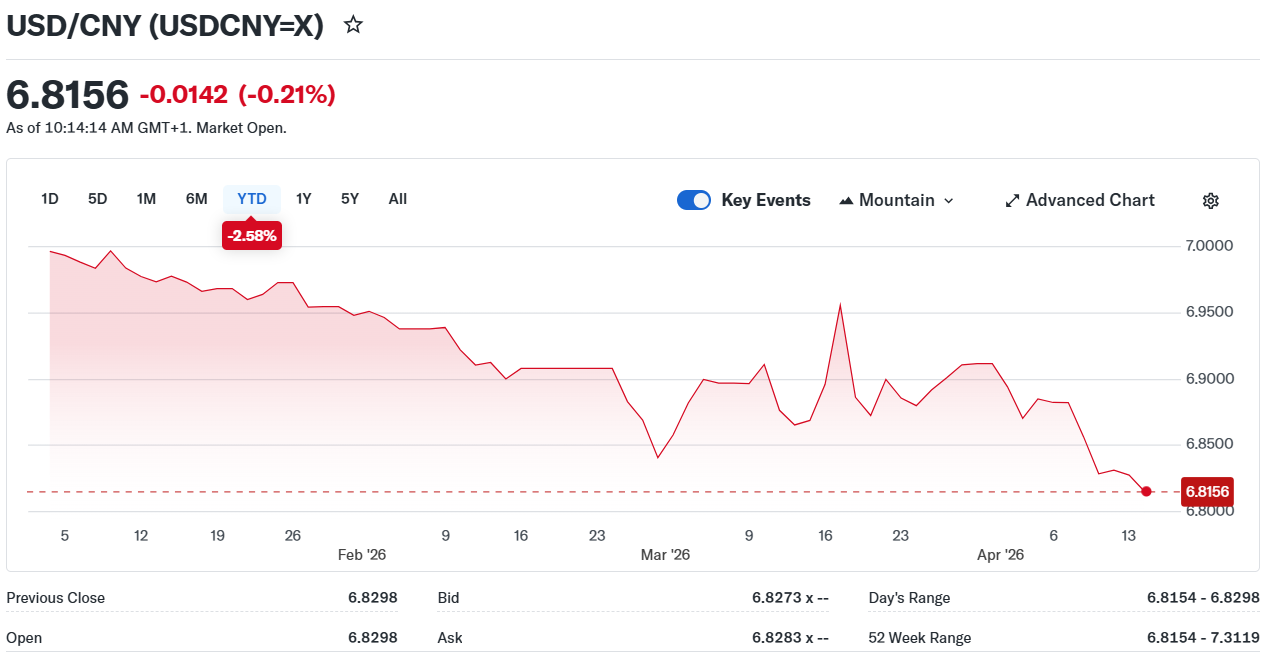This screenshot has width=1278, height=666.
Task: Click the Key Events label
Action: click(x=766, y=200)
